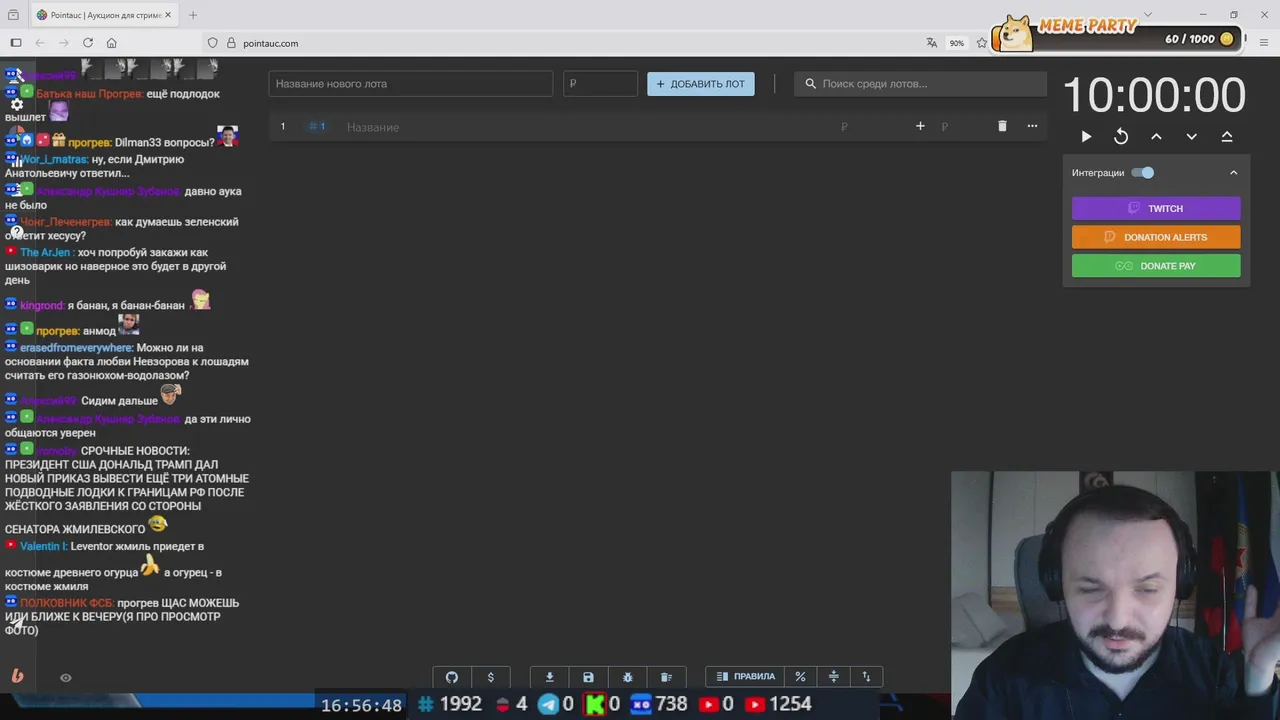Click the shield tracking protection icon

(x=212, y=43)
